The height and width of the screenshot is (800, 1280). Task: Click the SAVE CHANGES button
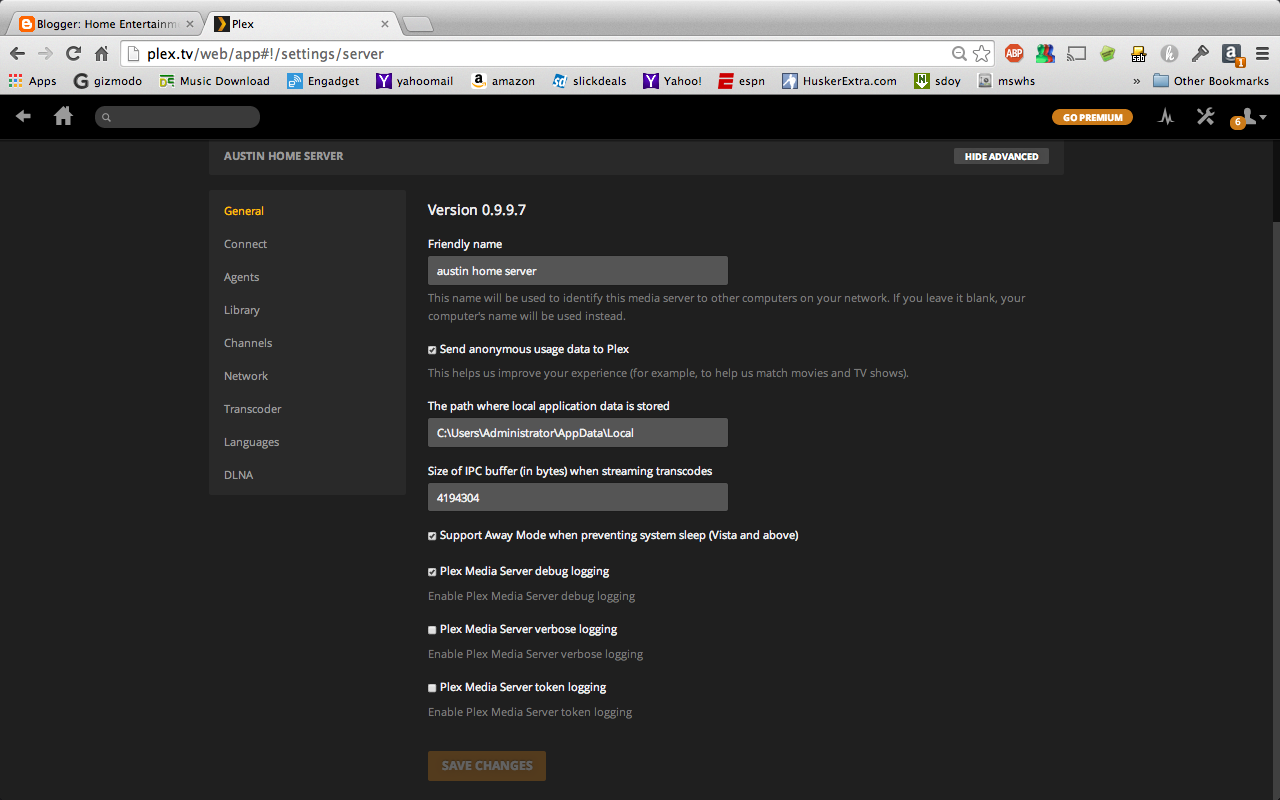tap(486, 766)
